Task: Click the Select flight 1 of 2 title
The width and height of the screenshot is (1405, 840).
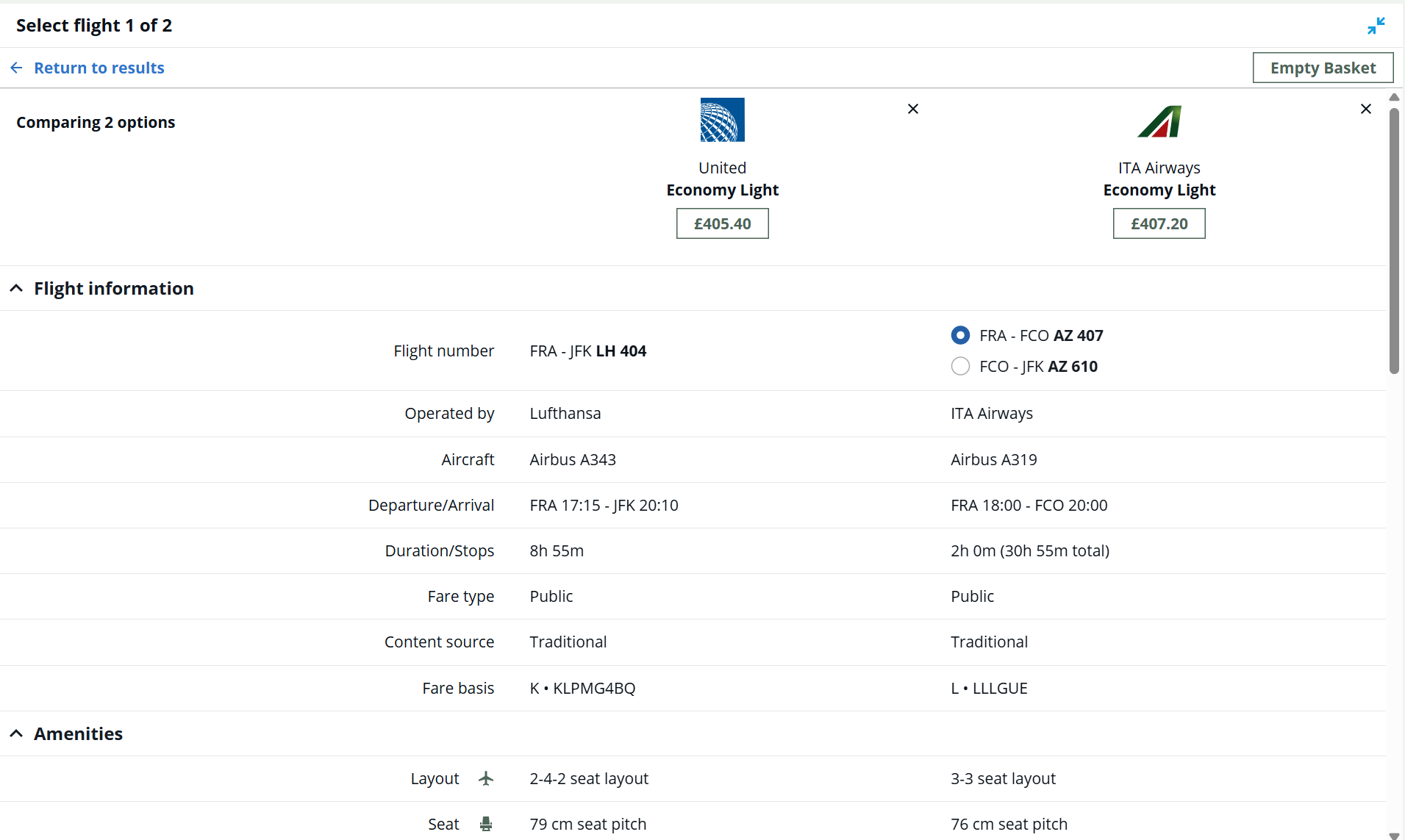Action: click(94, 25)
